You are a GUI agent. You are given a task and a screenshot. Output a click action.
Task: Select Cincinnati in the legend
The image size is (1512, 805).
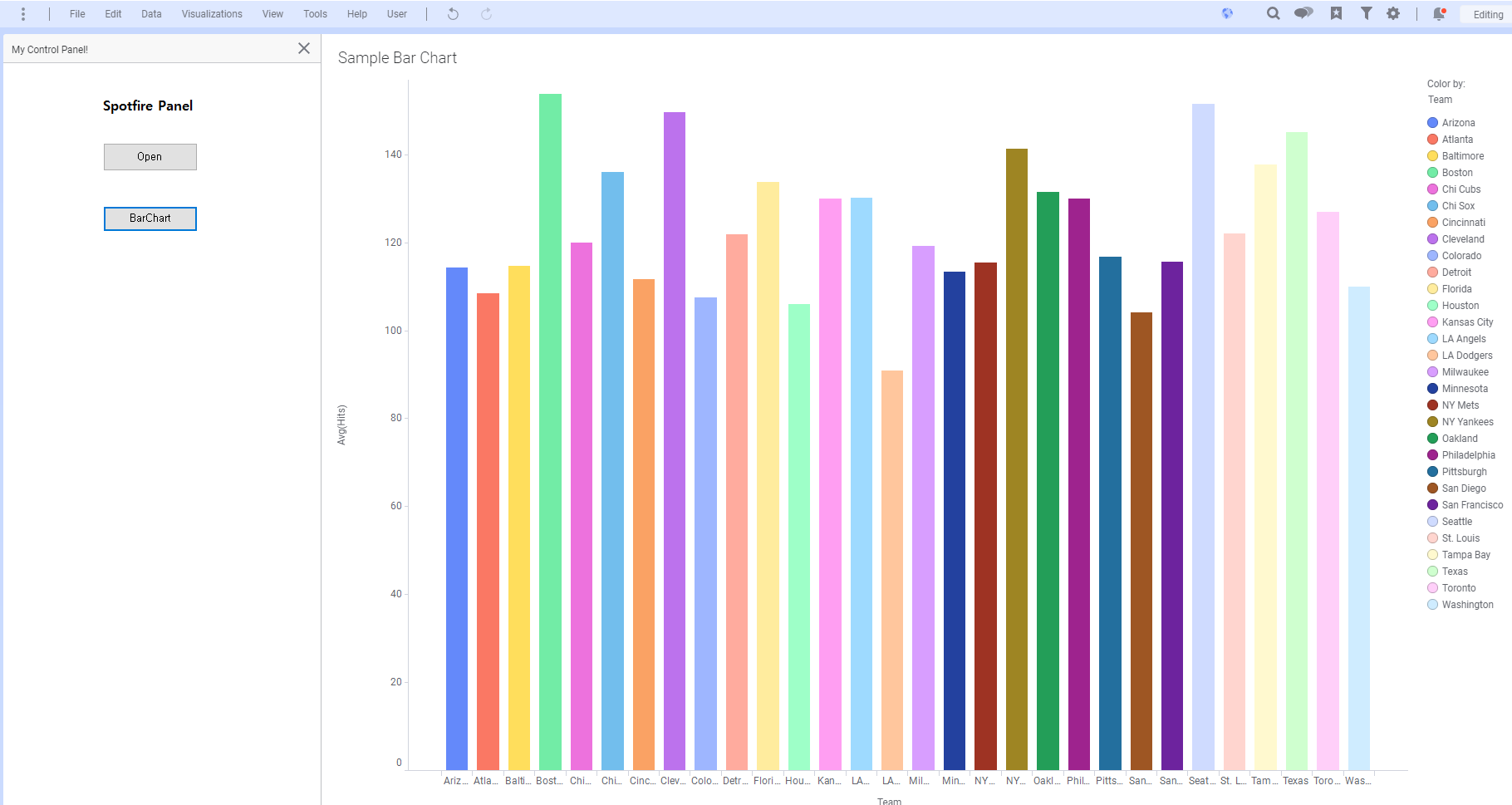pyautogui.click(x=1456, y=223)
